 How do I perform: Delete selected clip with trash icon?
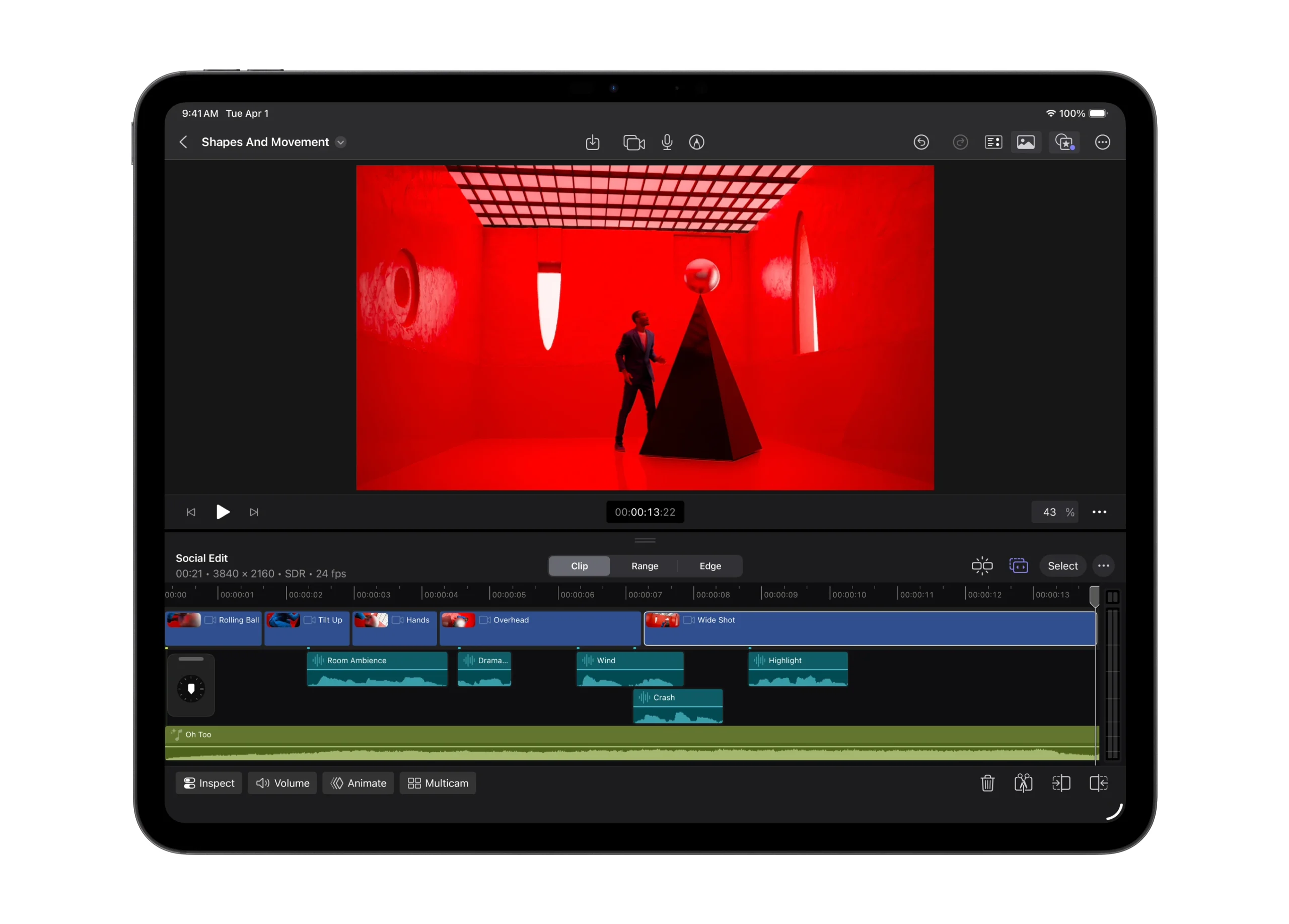click(x=987, y=783)
